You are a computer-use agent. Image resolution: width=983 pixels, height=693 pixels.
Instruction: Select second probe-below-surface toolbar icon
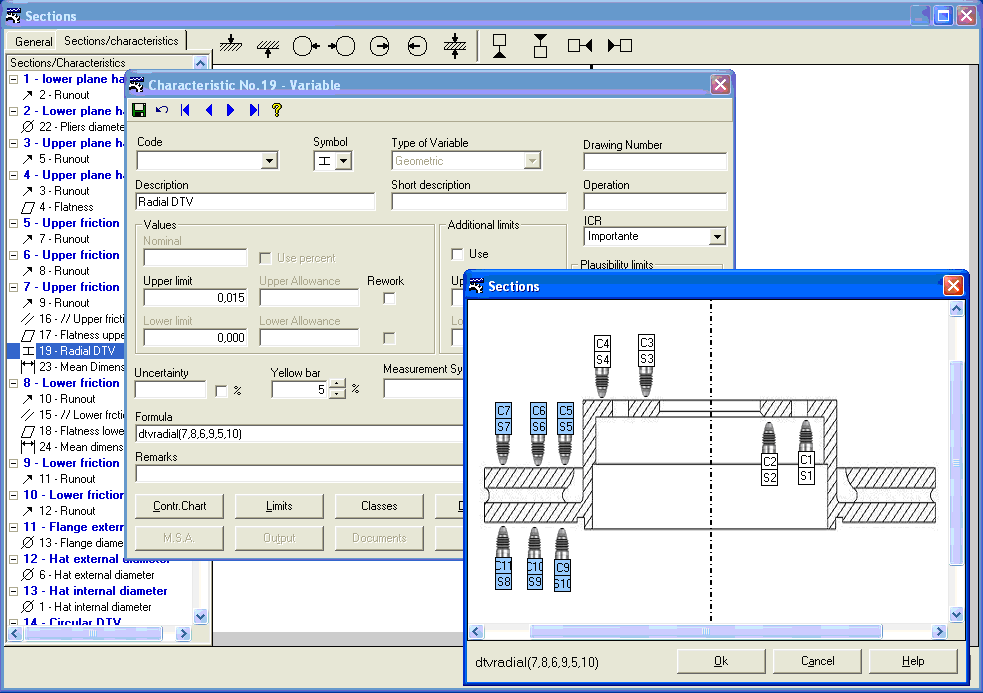268,47
